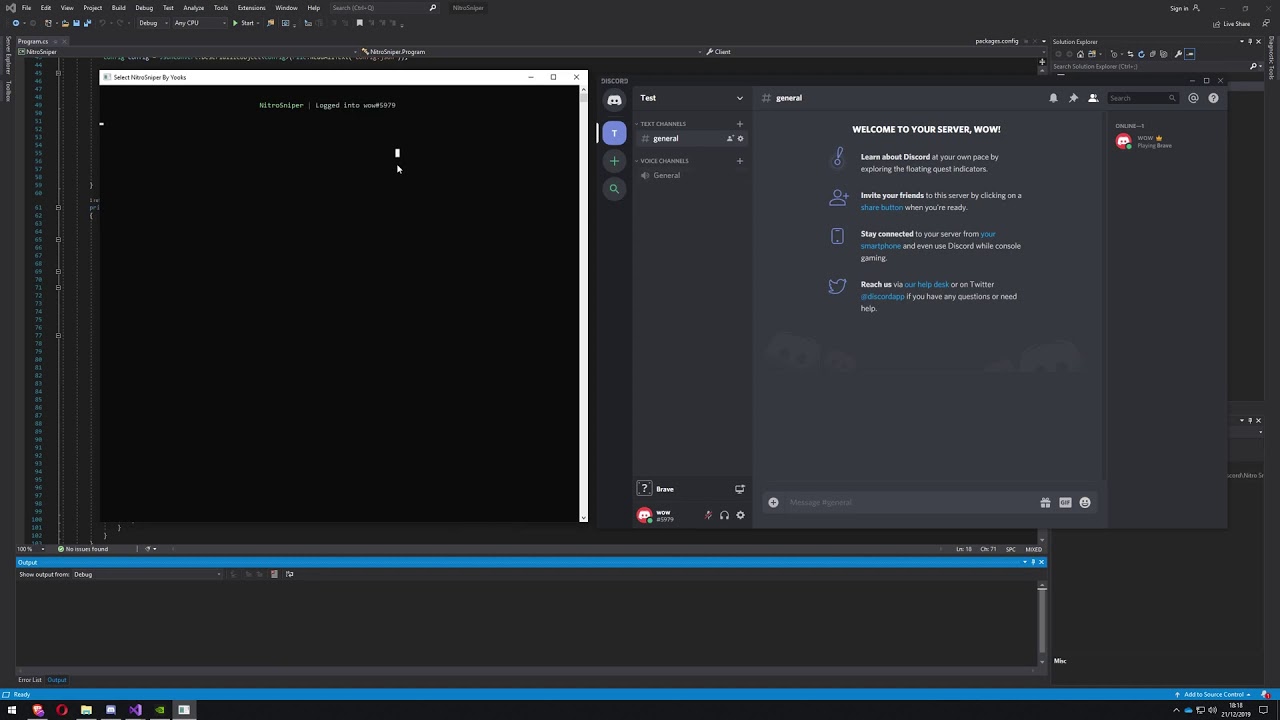Click the screen share icon beside Brave
This screenshot has width=1280, height=720.
(x=740, y=489)
